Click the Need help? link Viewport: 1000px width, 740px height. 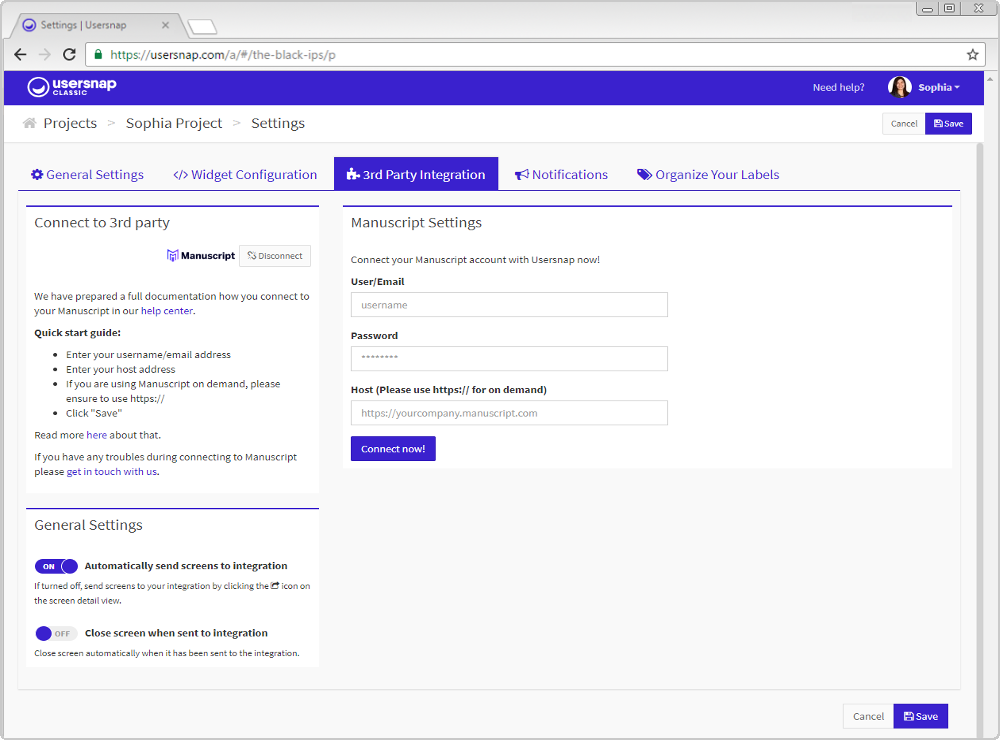[x=838, y=87]
